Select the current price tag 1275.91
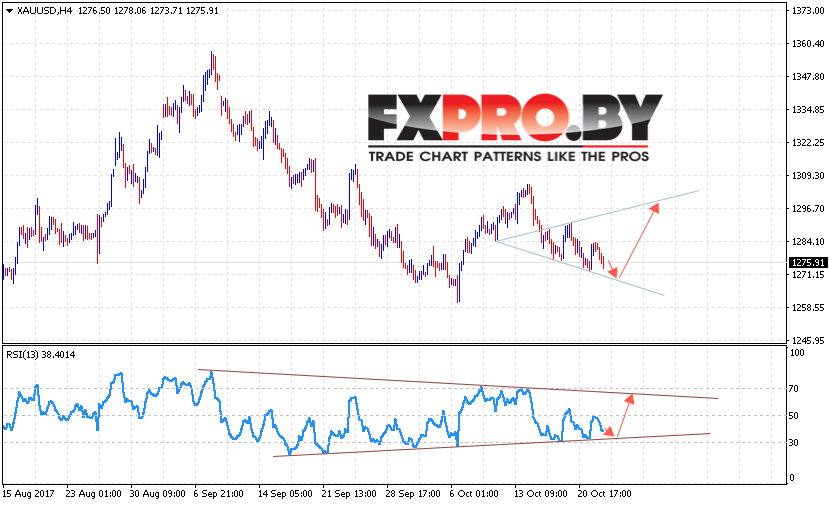This screenshot has height=505, width=829. (807, 263)
